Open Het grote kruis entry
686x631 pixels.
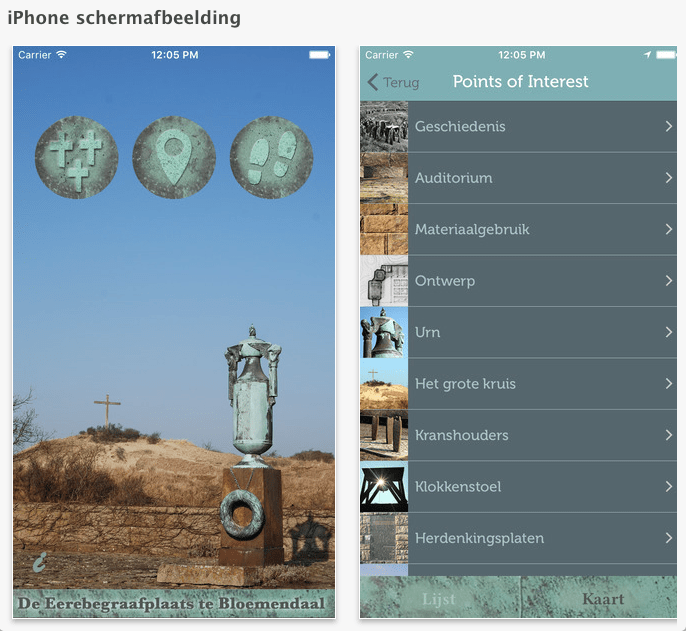[x=518, y=384]
